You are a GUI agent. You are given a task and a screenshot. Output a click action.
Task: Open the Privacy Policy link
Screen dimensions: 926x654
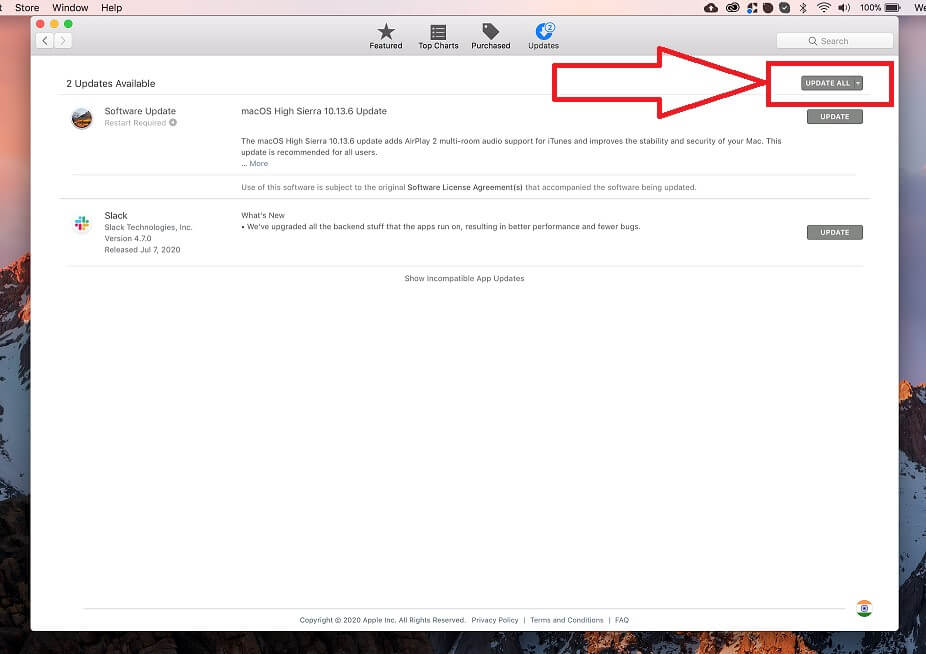(494, 619)
